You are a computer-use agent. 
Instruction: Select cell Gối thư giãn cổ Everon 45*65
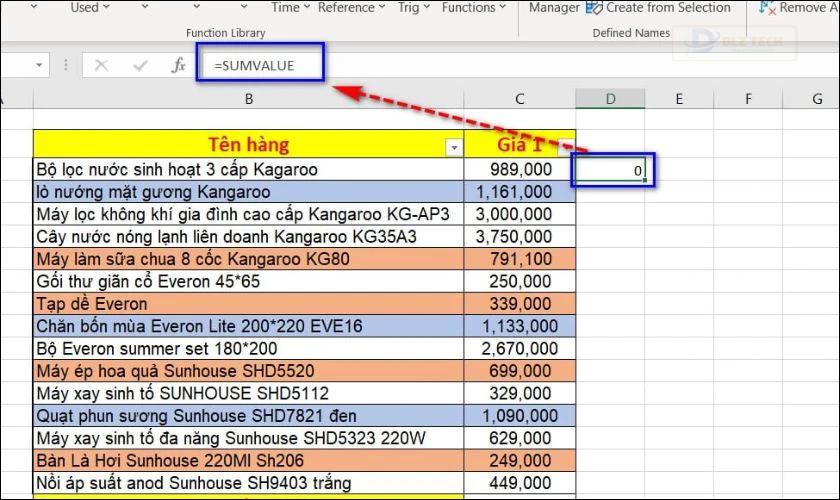point(249,281)
